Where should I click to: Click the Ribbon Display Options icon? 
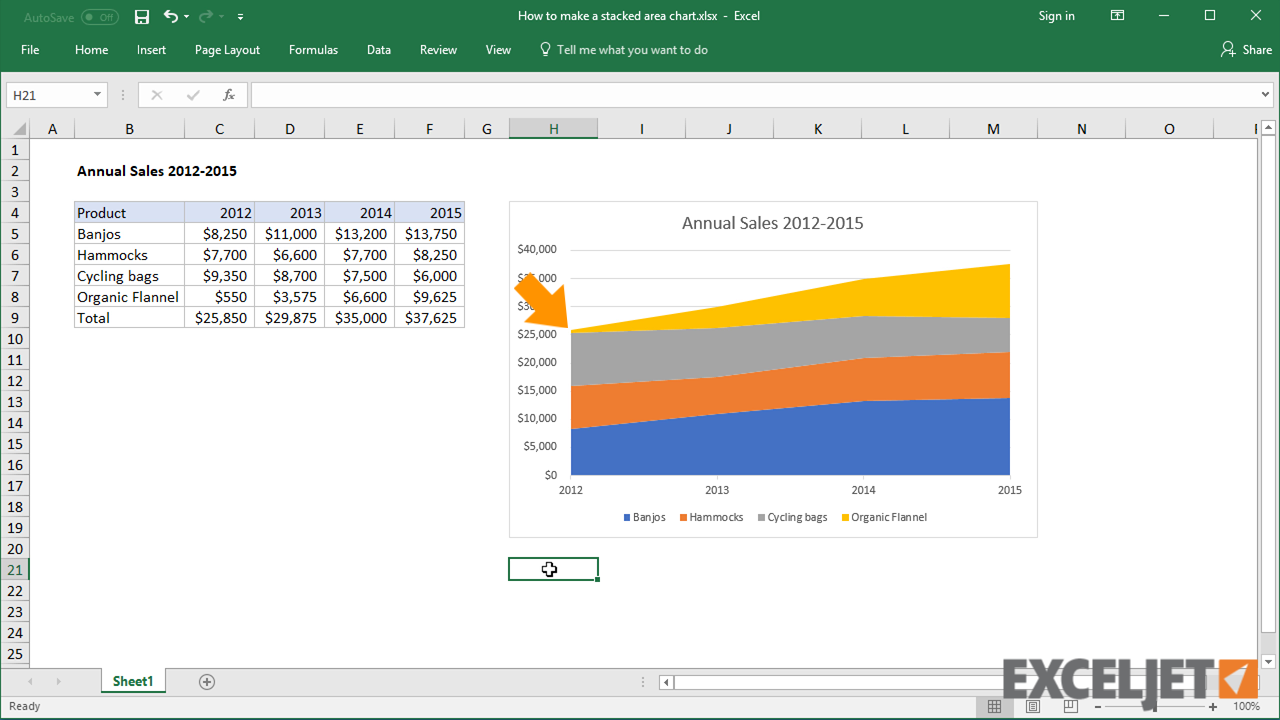(1117, 16)
